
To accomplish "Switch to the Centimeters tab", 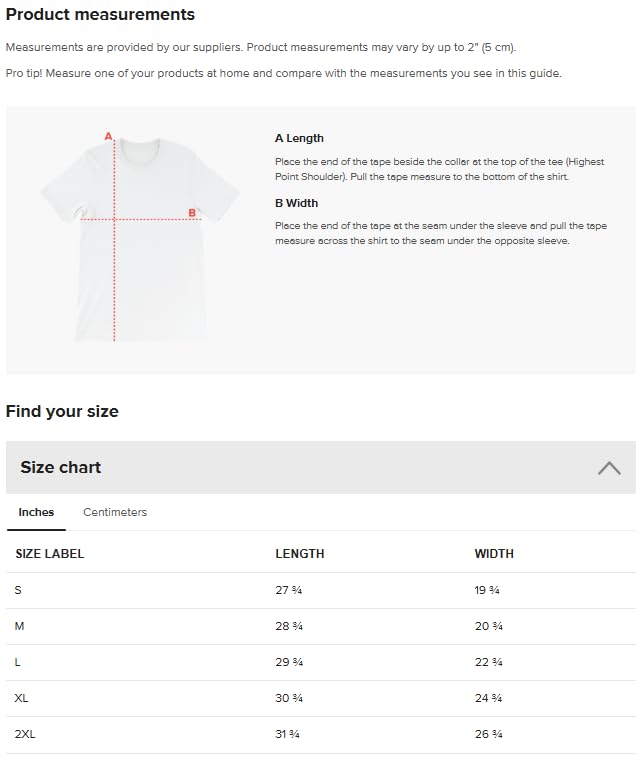I will [x=115, y=512].
